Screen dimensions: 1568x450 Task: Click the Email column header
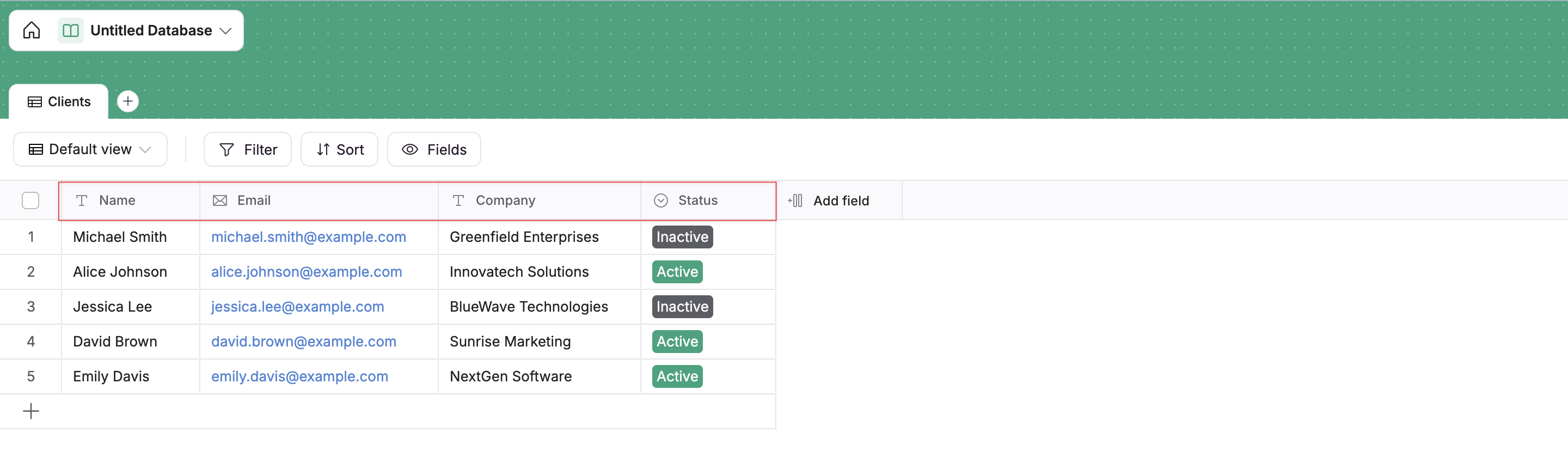319,200
